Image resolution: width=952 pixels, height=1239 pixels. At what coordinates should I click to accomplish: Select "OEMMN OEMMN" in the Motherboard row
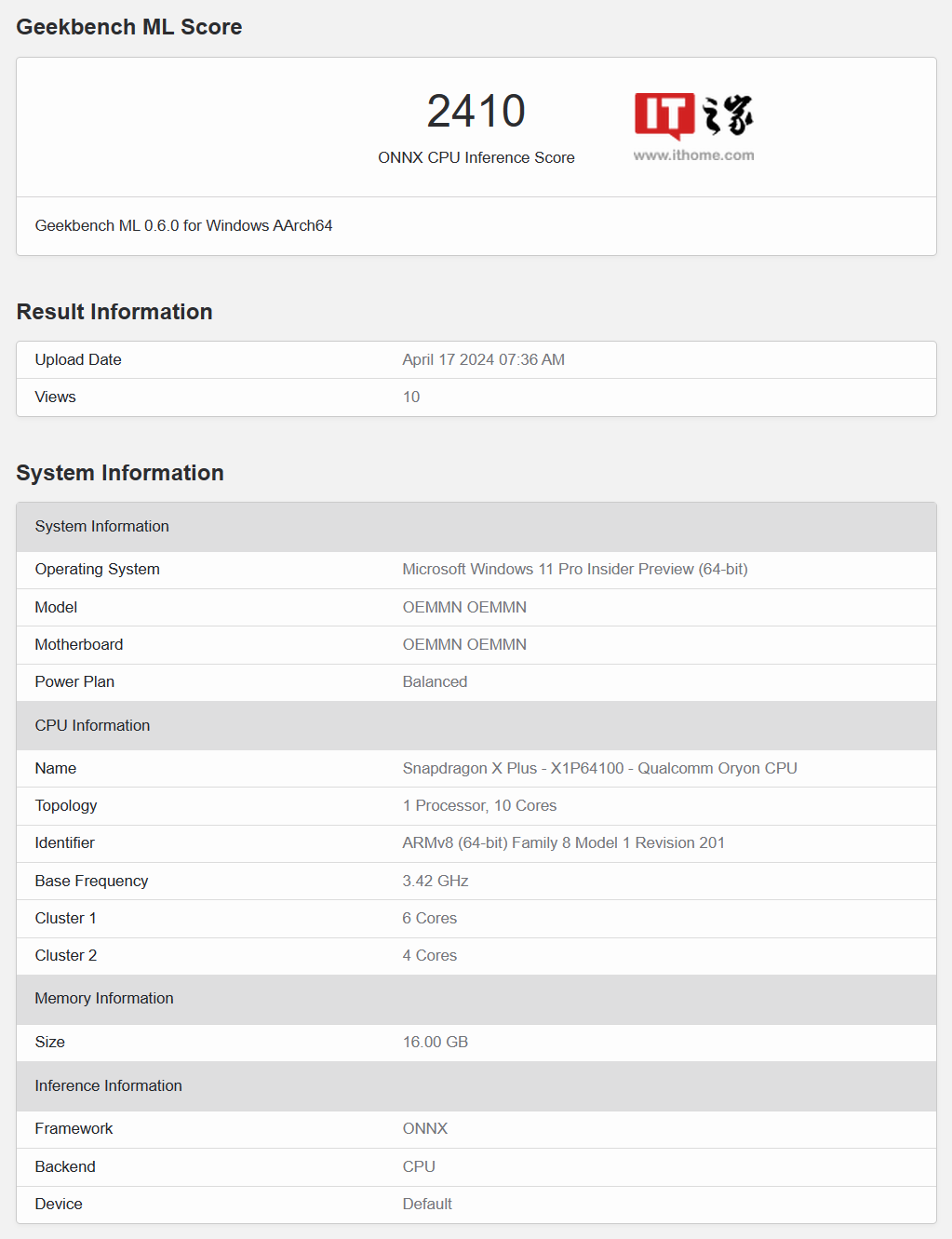(464, 645)
